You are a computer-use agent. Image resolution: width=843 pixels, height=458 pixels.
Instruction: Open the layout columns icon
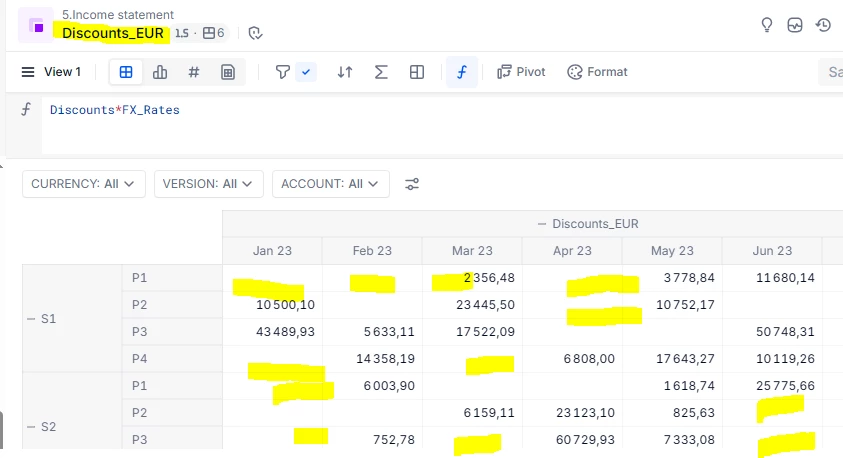[x=417, y=72]
